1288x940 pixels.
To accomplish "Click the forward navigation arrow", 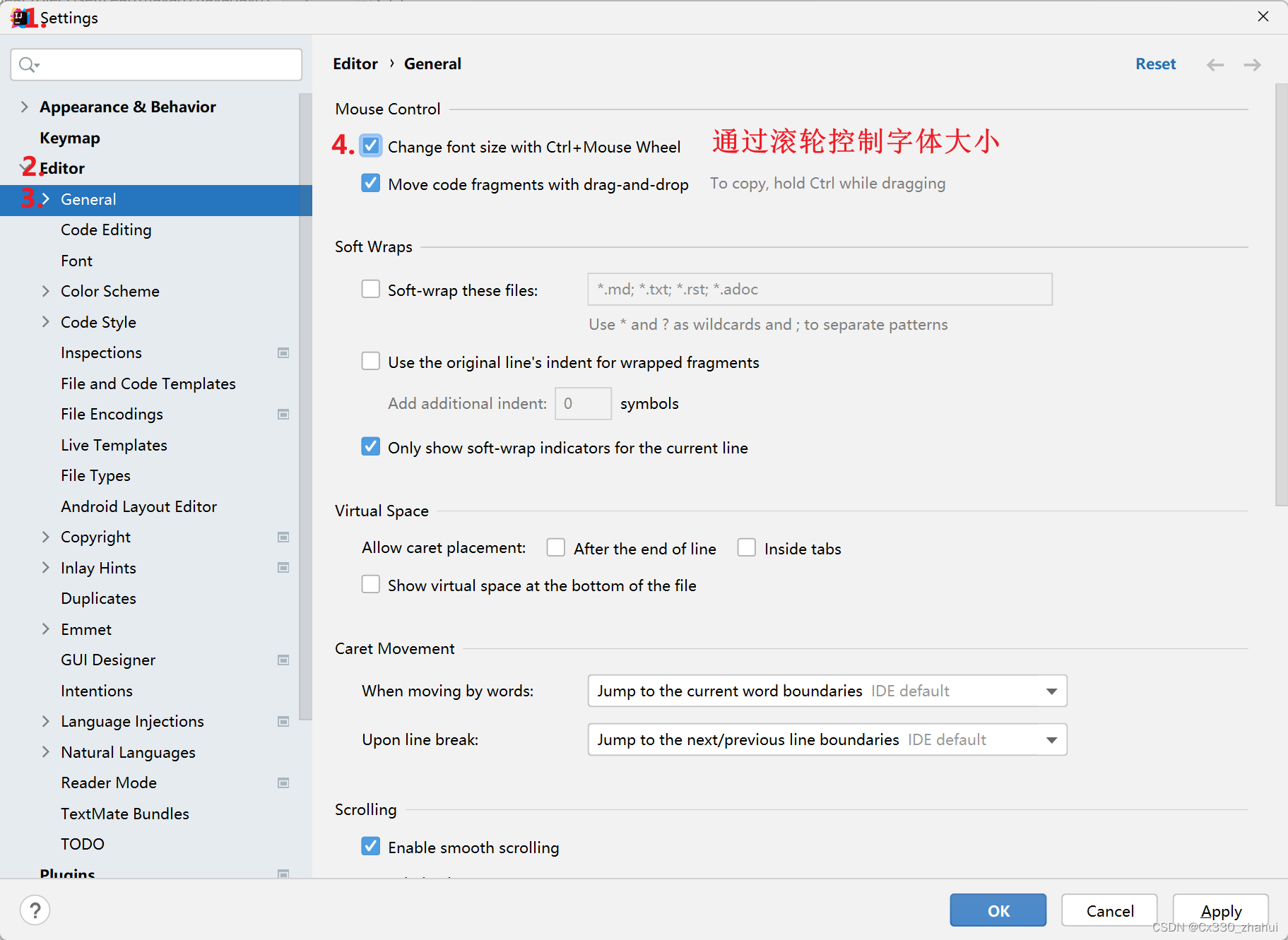I will tap(1252, 65).
